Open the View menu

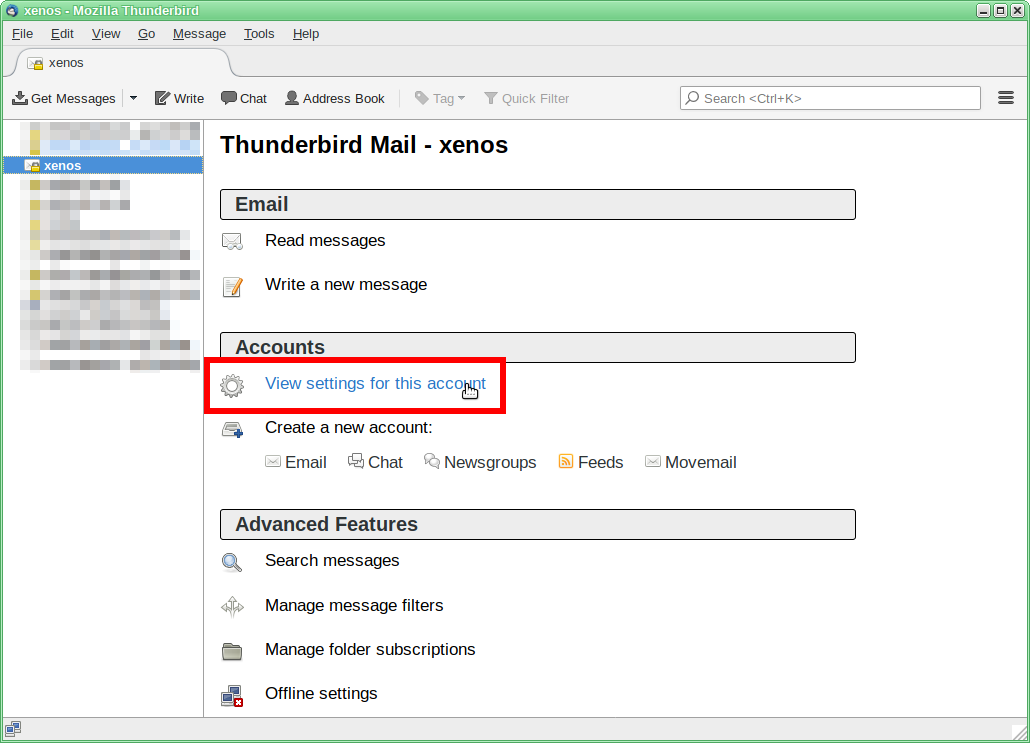[x=106, y=34]
